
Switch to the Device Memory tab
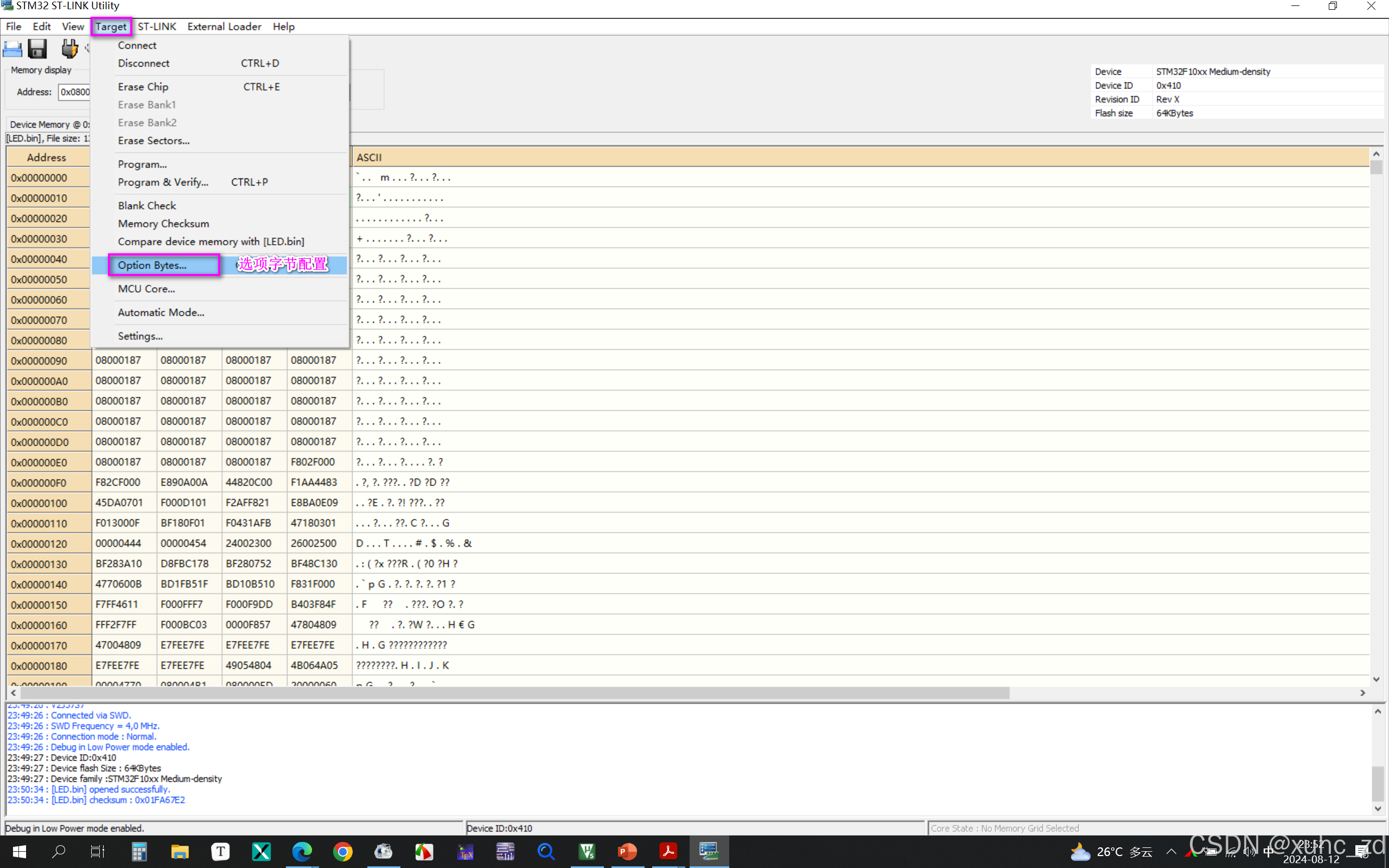[49, 124]
